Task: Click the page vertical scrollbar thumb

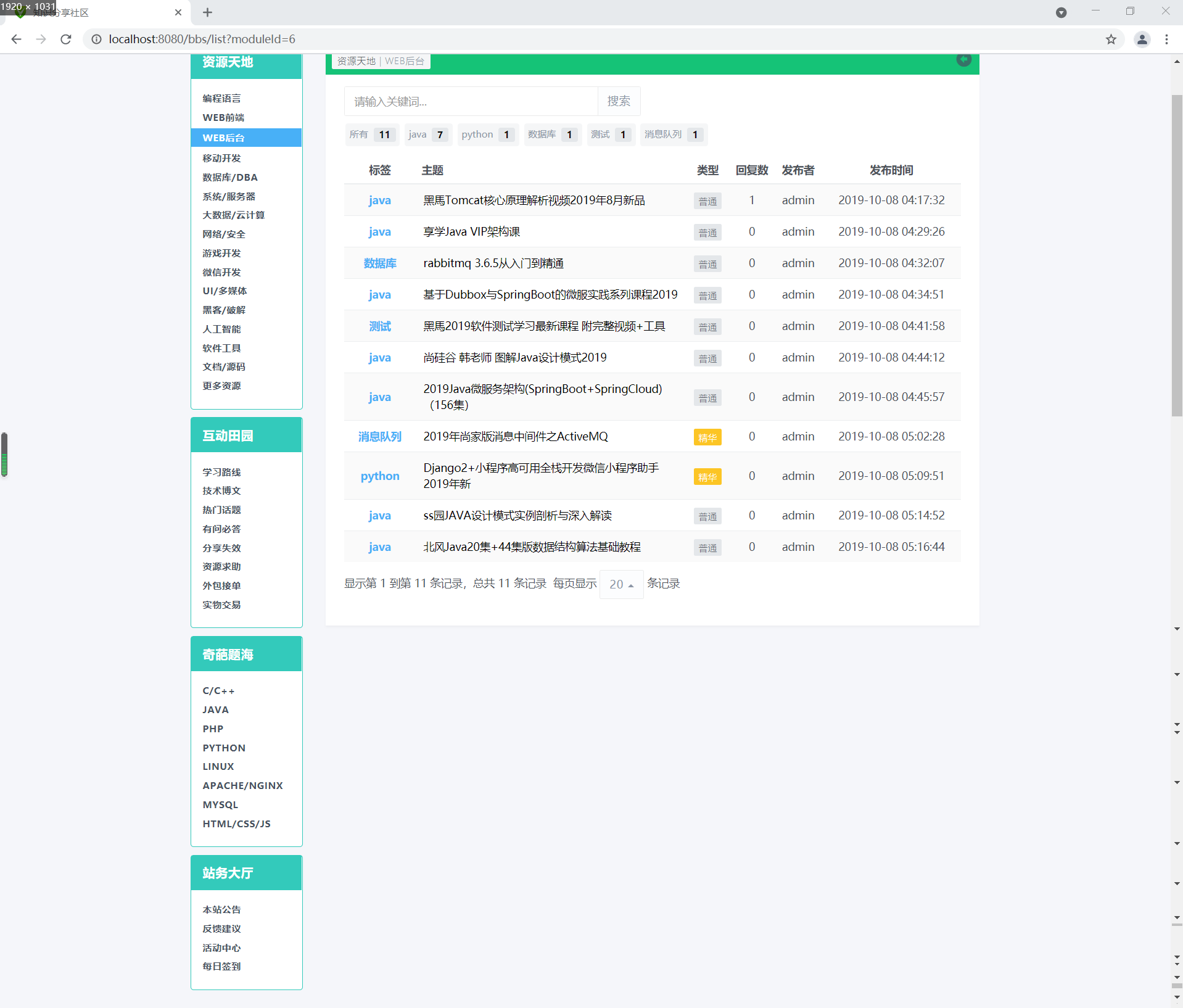Action: point(1177,256)
